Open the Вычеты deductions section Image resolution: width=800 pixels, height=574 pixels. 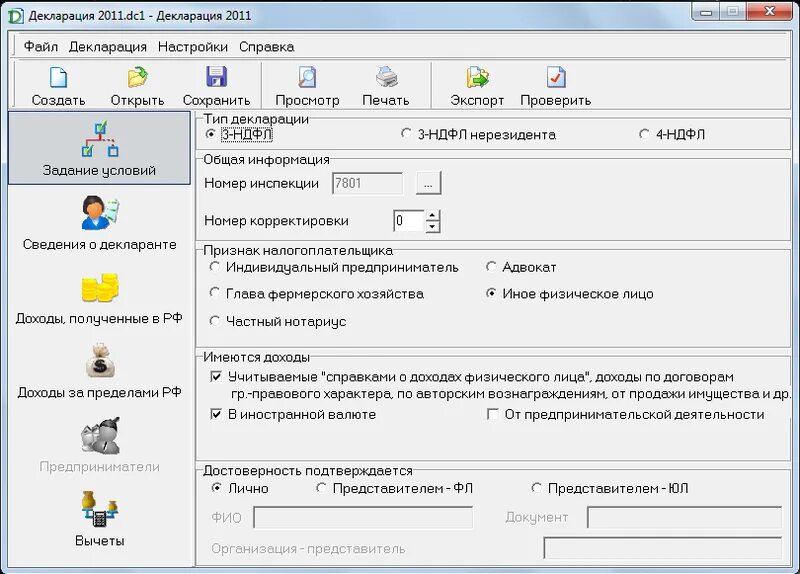(99, 519)
